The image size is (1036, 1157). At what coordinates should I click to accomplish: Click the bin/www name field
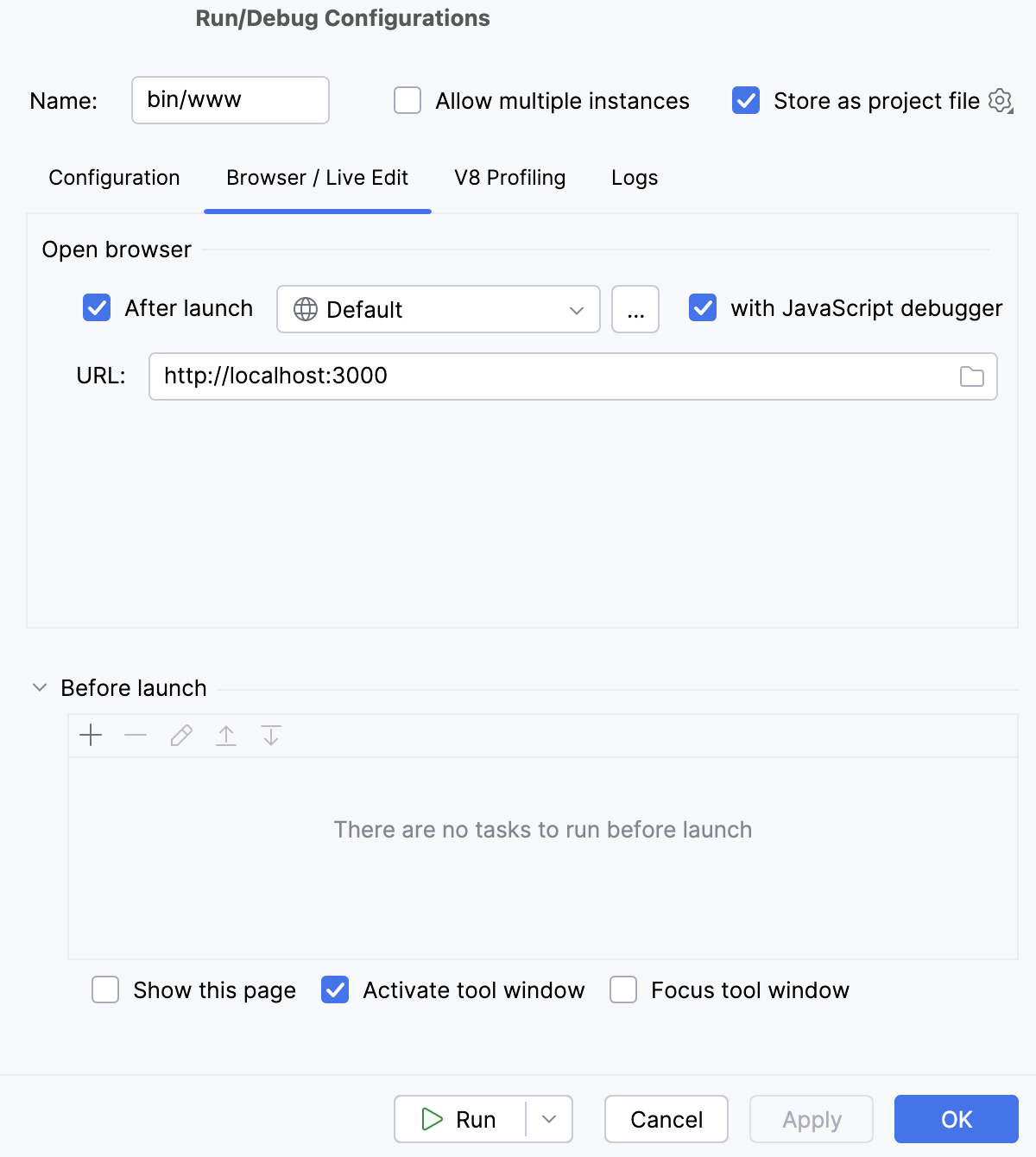(230, 100)
